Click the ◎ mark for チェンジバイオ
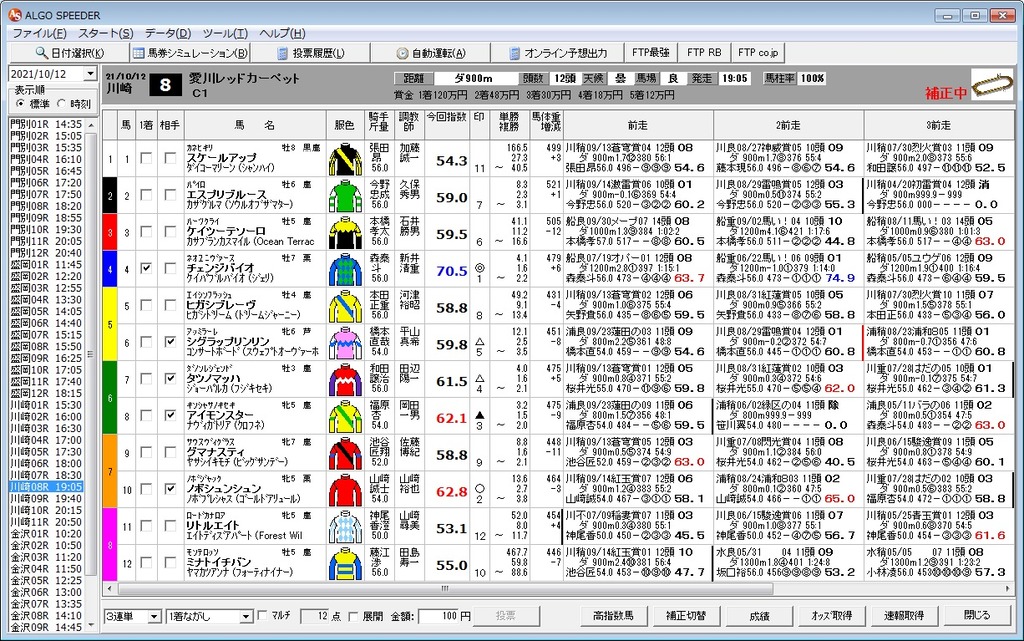 click(x=480, y=268)
